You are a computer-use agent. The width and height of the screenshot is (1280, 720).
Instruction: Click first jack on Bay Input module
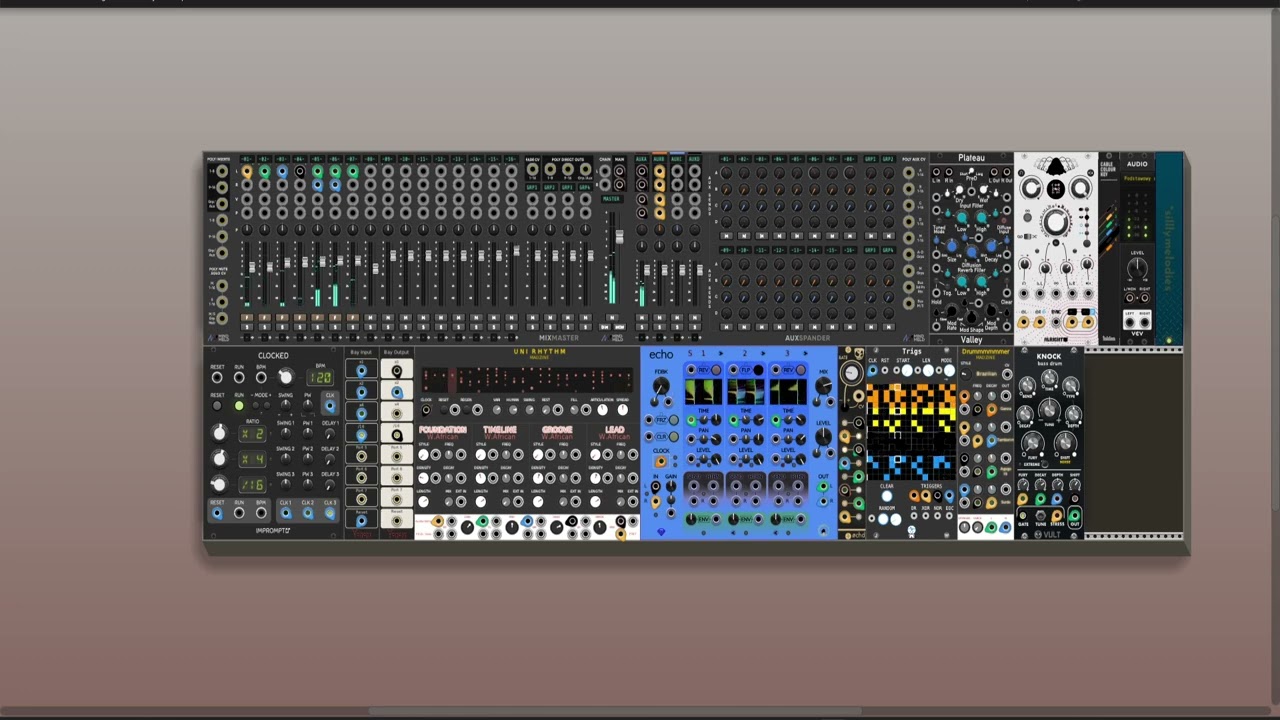pos(361,371)
